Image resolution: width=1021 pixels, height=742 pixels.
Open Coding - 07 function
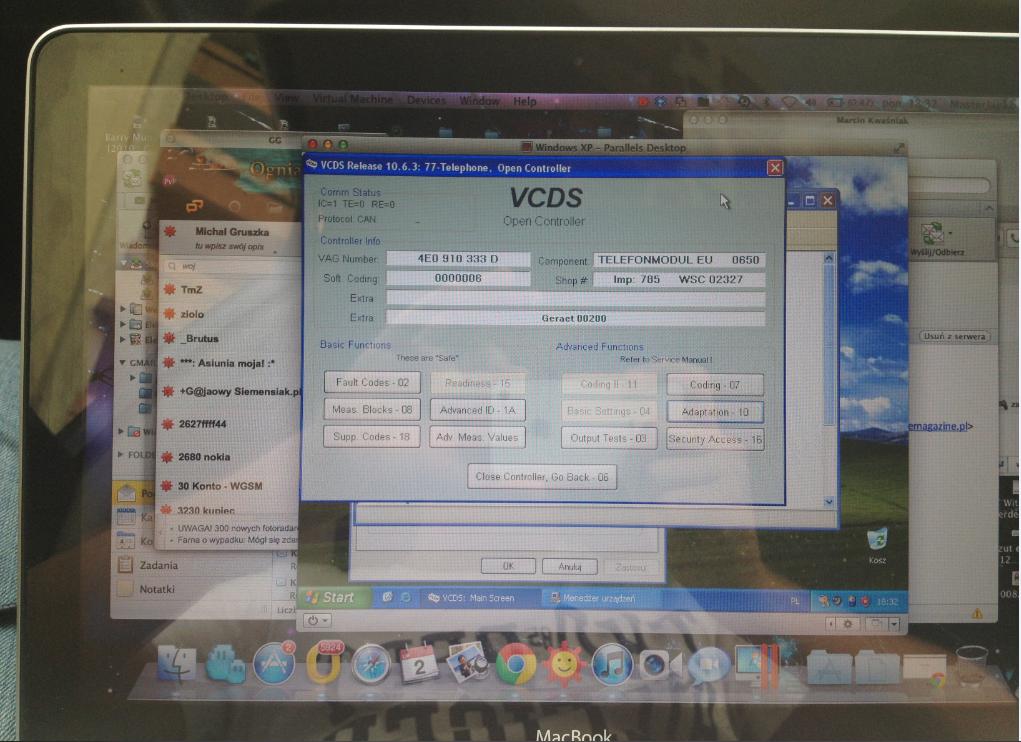pos(715,385)
